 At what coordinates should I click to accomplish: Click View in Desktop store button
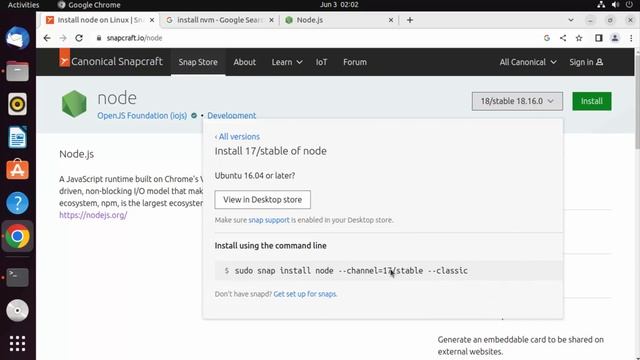[x=262, y=200]
